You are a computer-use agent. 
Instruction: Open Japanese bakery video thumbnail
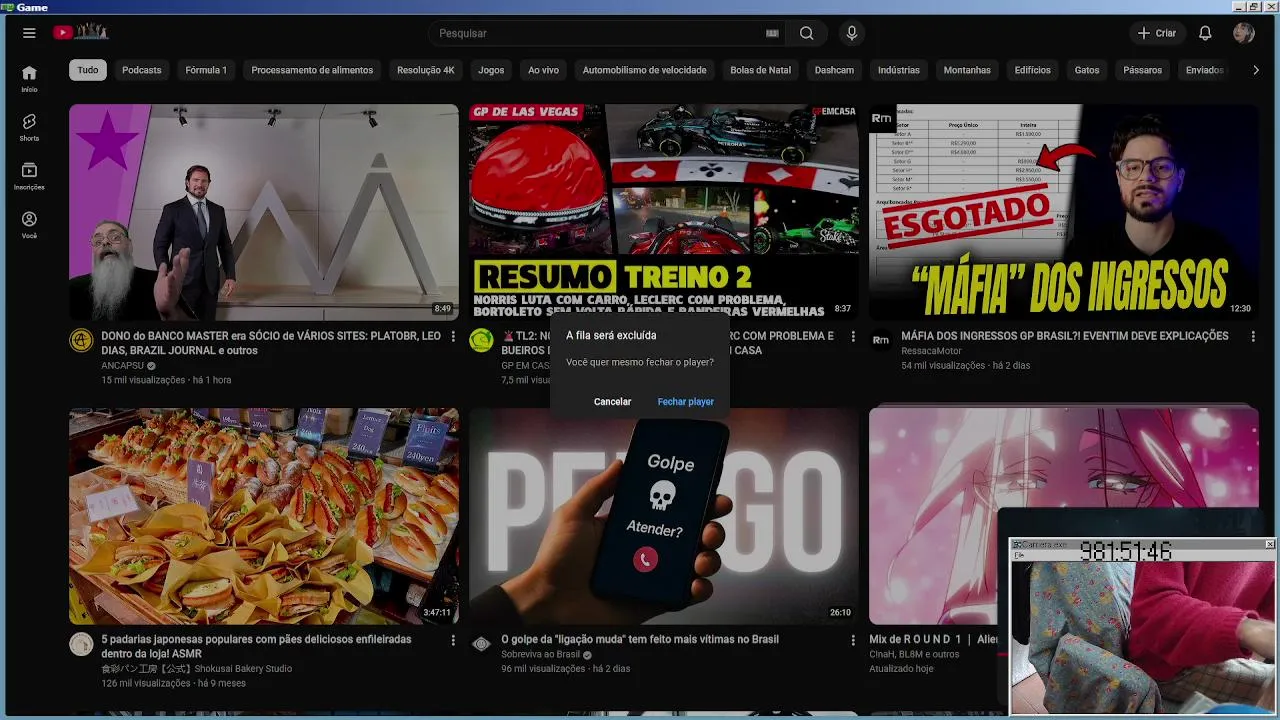tap(264, 516)
